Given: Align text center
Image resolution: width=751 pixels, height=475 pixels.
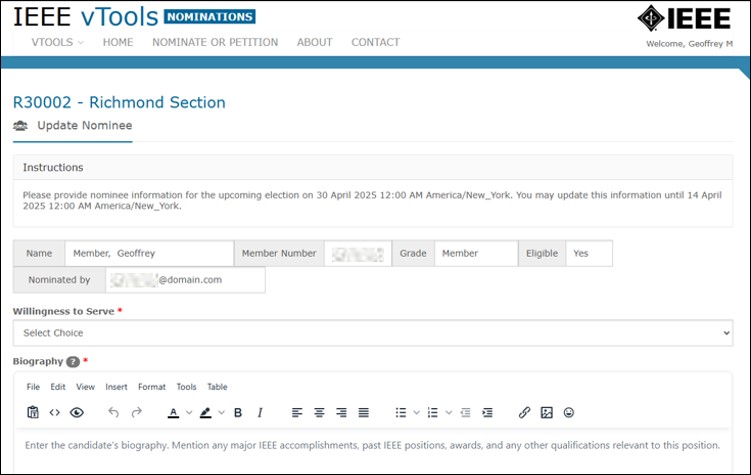Looking at the screenshot, I should (x=319, y=412).
